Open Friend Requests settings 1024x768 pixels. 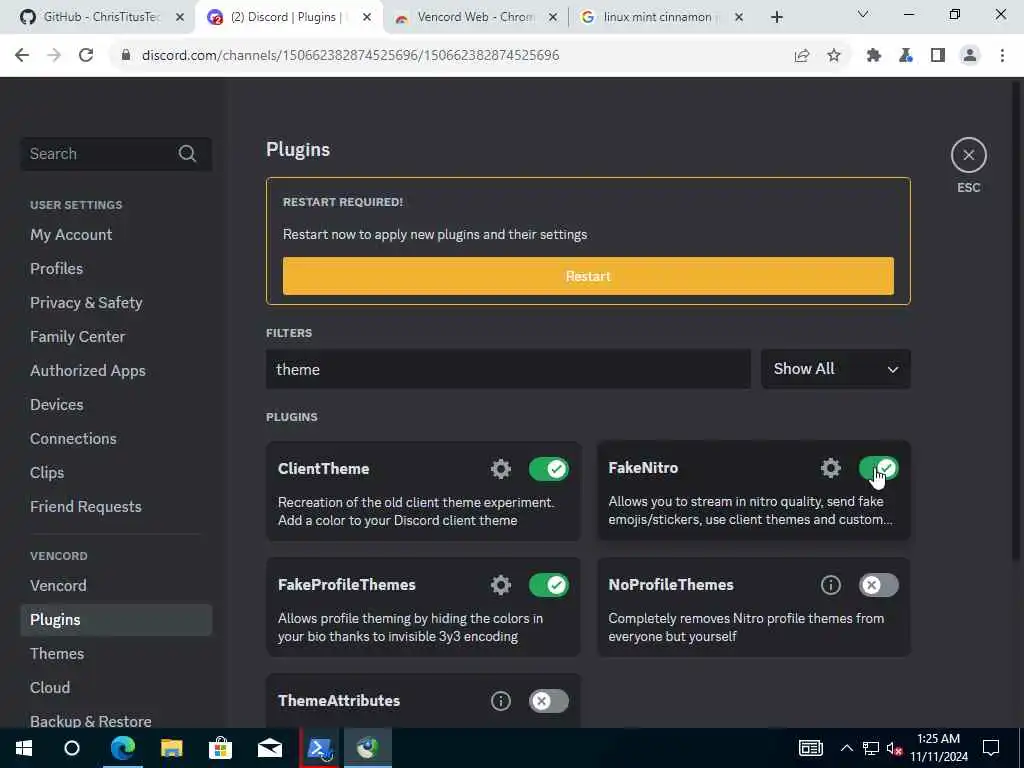86,506
